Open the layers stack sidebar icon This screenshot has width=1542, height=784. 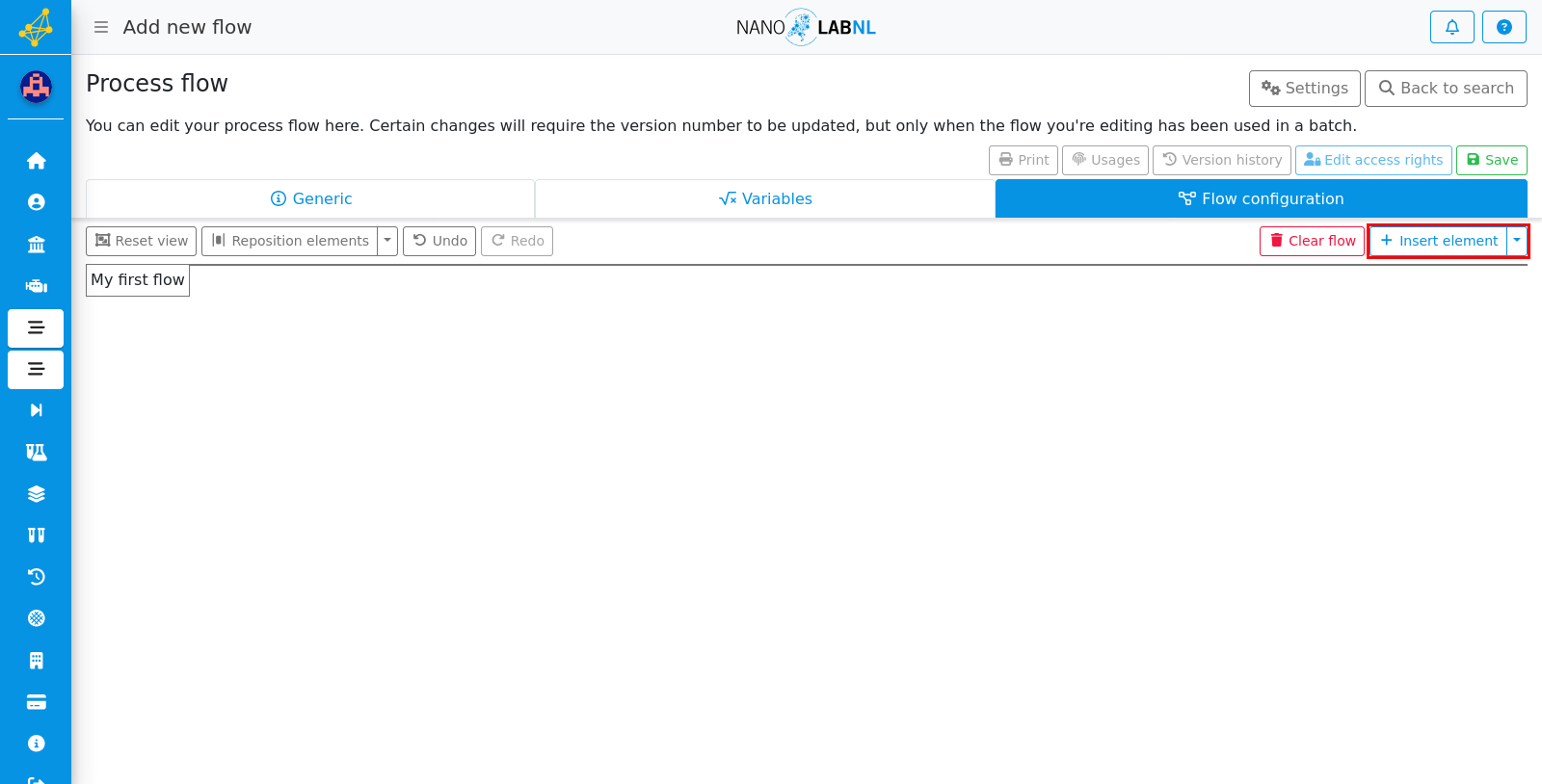(x=36, y=494)
